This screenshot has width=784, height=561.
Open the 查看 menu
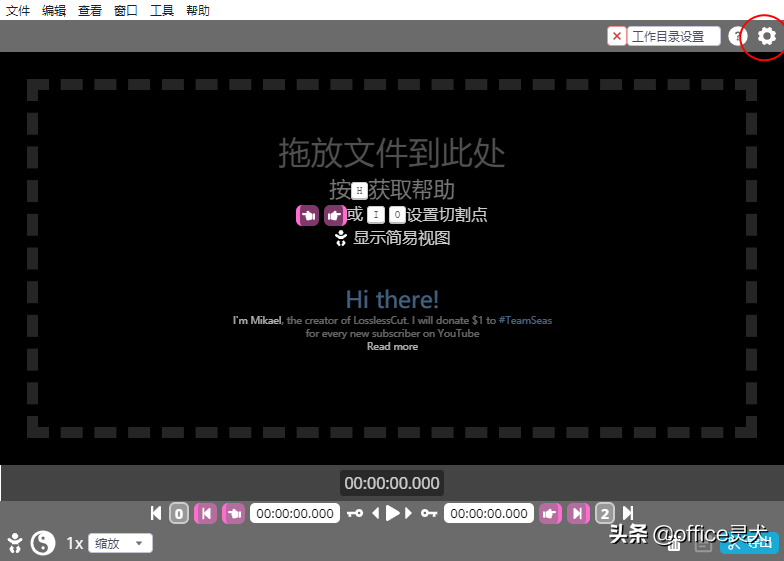[90, 10]
